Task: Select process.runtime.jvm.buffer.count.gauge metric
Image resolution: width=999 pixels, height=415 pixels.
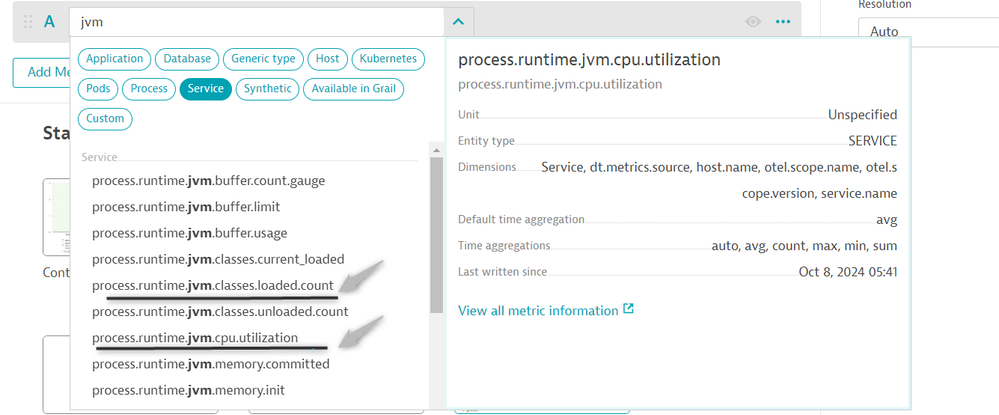Action: click(208, 181)
